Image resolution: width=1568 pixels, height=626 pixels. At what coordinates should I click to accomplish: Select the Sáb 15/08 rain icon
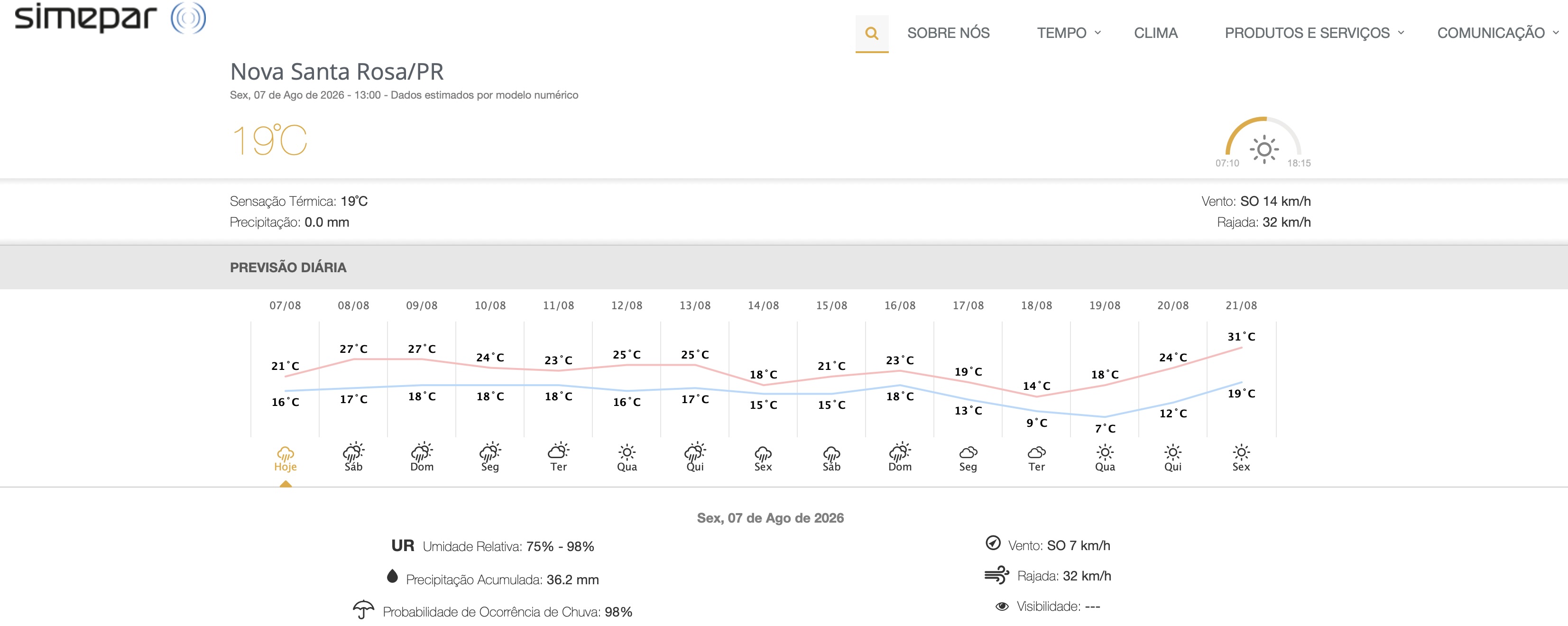[x=831, y=454]
